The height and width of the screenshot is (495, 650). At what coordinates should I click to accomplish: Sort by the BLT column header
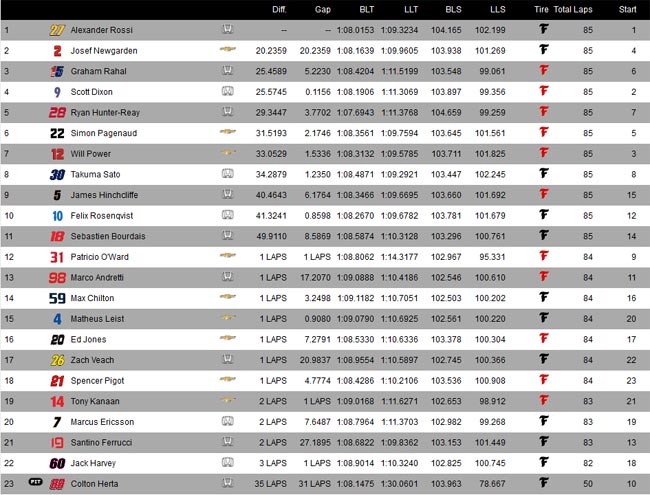tap(366, 10)
